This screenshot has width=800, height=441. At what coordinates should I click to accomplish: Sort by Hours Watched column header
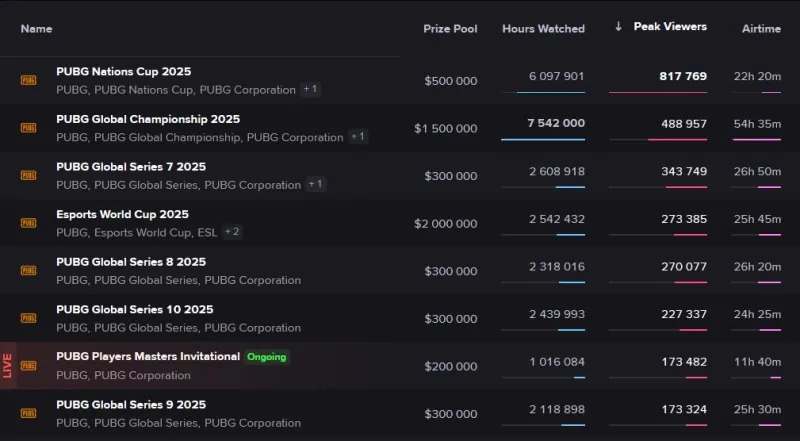(x=543, y=29)
